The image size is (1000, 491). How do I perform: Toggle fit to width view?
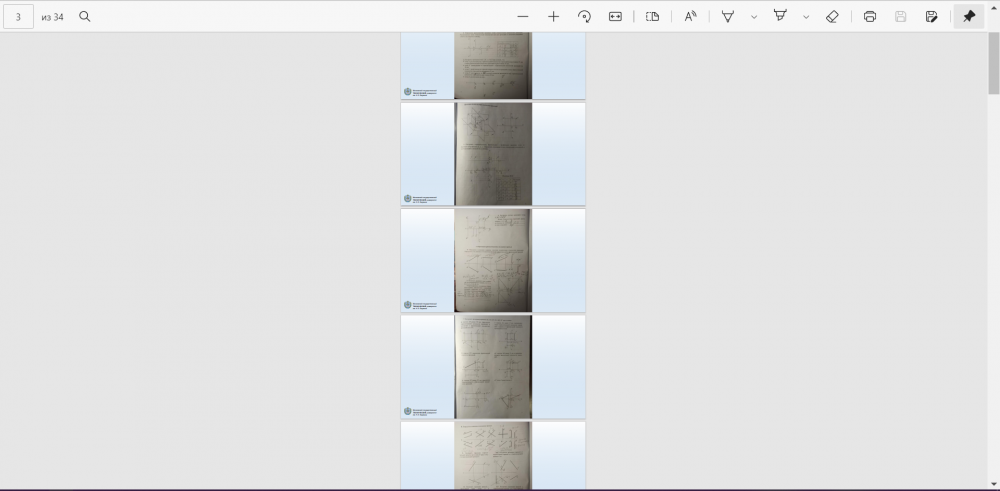[x=615, y=16]
